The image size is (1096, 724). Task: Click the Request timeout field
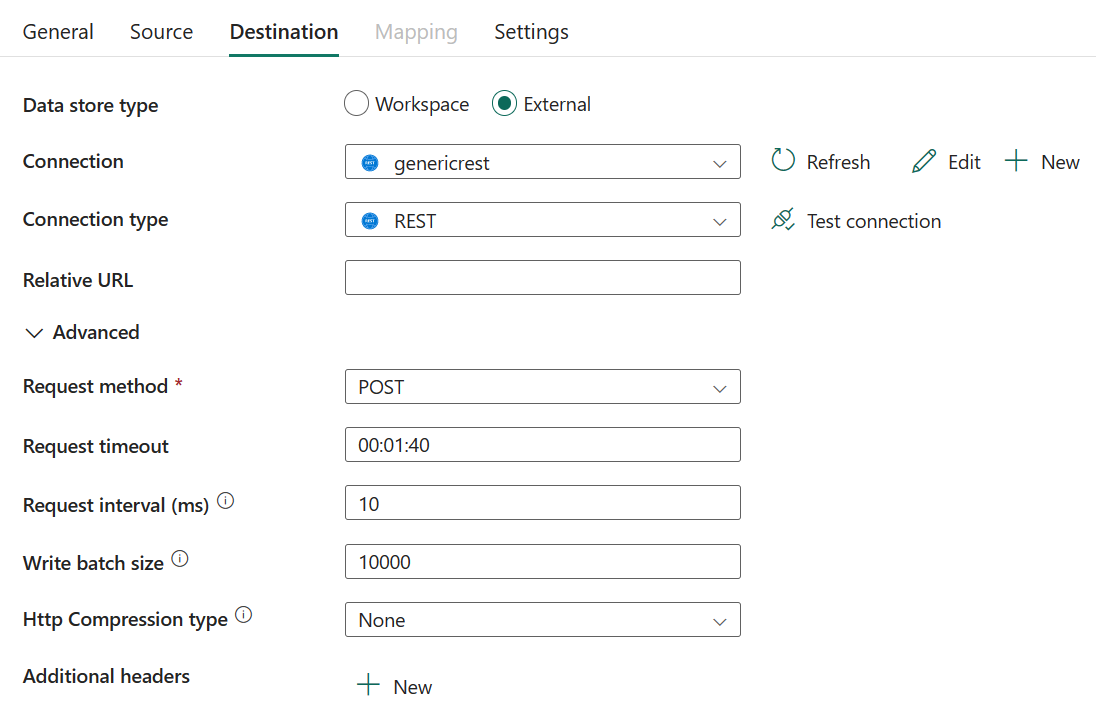542,445
